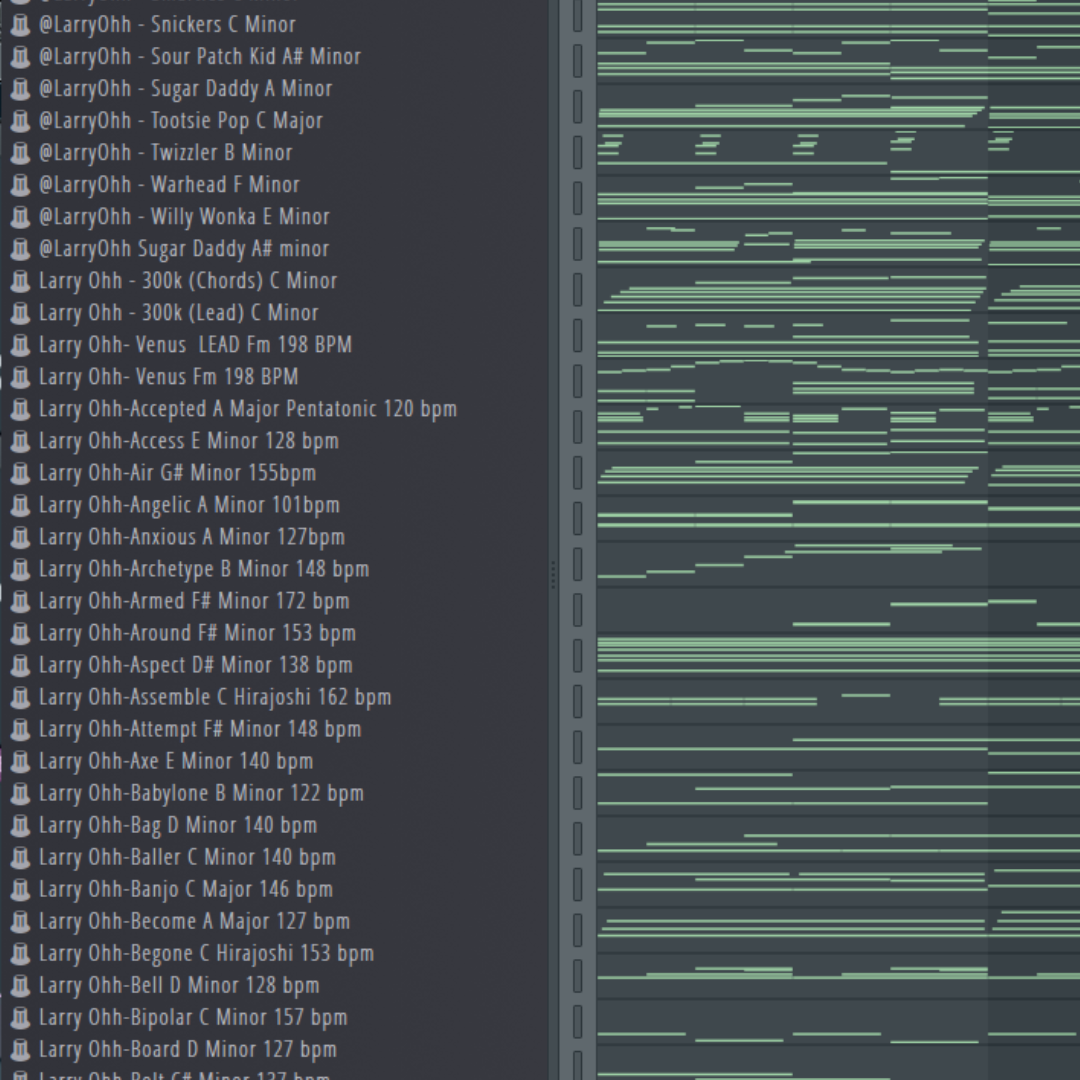Screen dimensions: 1080x1080
Task: Select Larry Ohh-Assemble C Hirajoshi 162 bpm
Action: 215,697
